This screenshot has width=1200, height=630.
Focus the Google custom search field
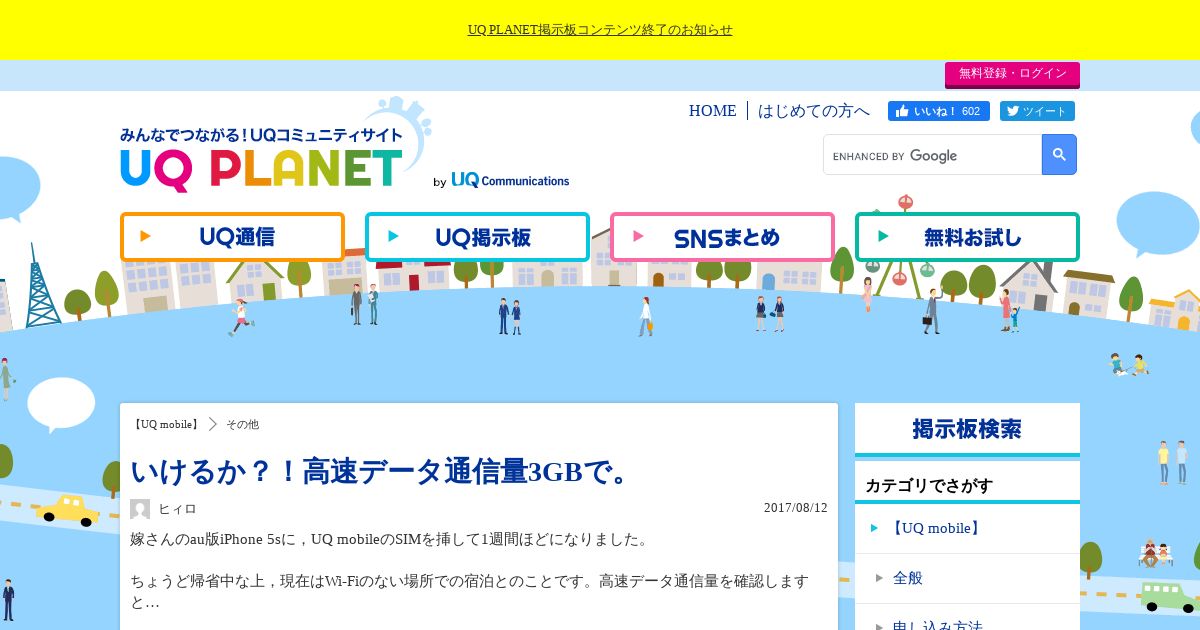coord(932,155)
